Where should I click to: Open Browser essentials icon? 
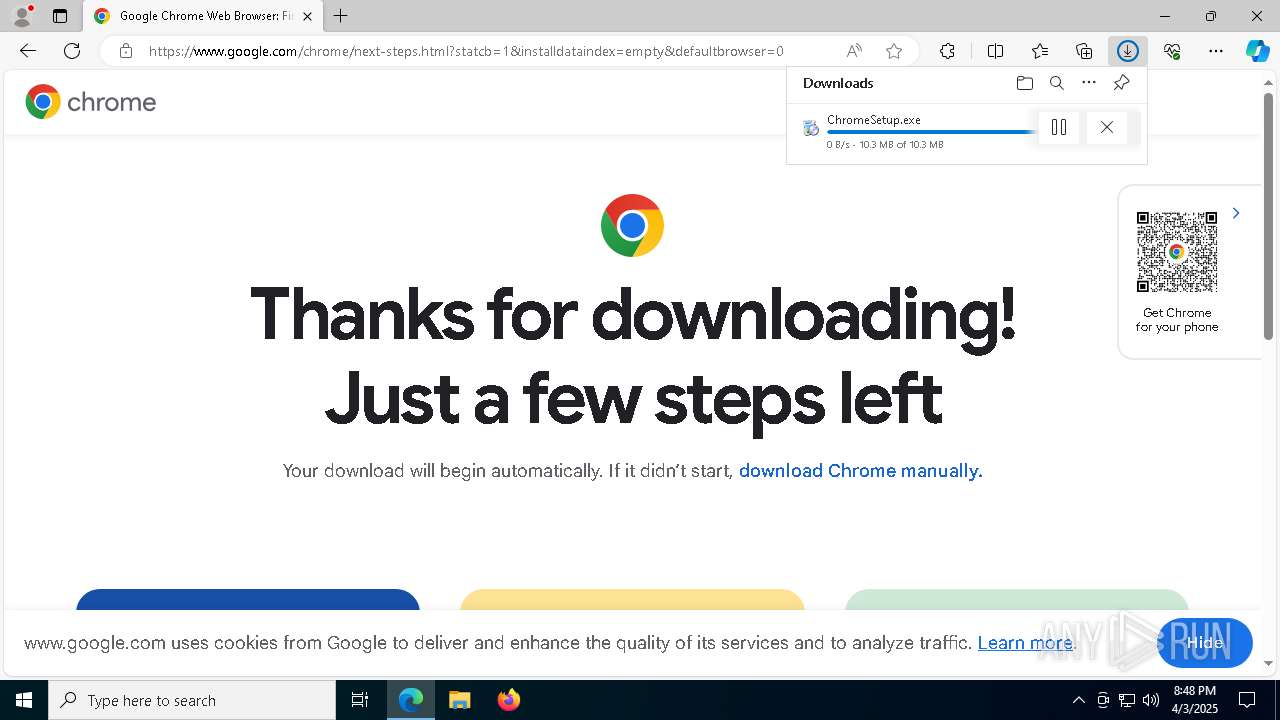[x=1172, y=51]
